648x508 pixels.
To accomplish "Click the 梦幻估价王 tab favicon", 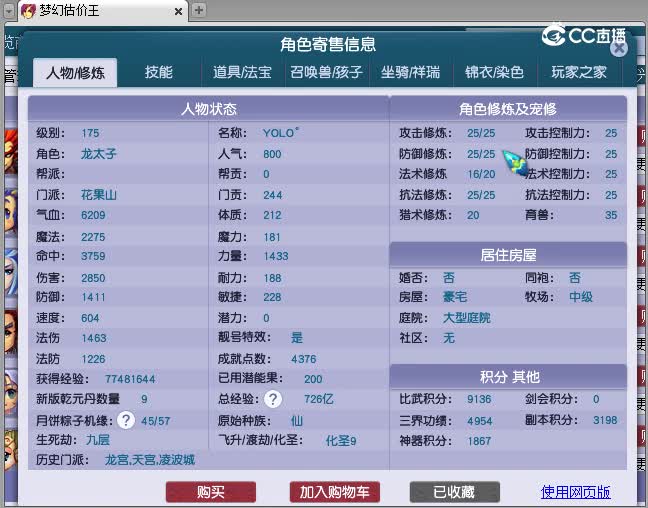I will coord(28,11).
